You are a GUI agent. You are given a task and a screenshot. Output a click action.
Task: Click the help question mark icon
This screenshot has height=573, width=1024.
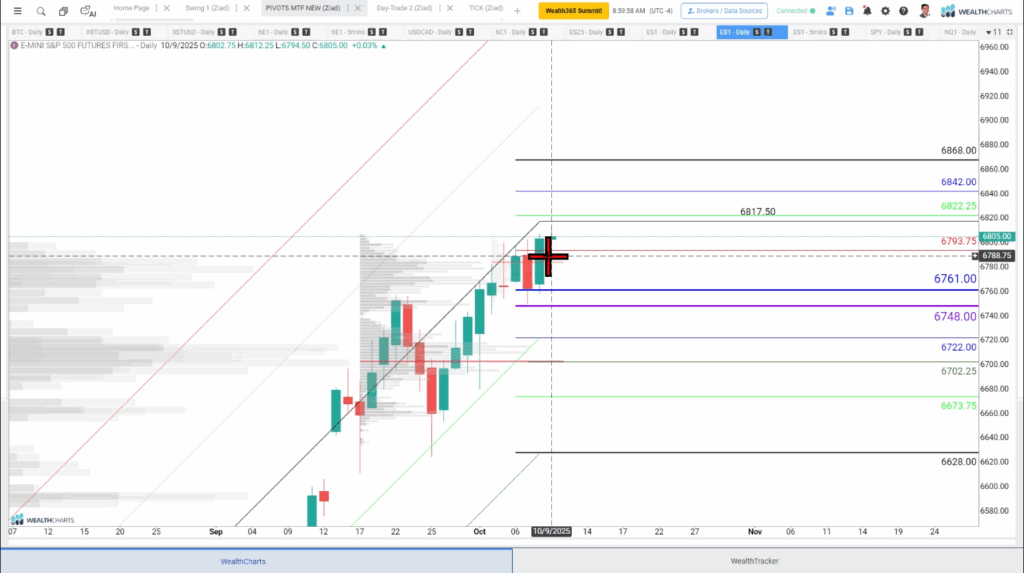coord(903,11)
